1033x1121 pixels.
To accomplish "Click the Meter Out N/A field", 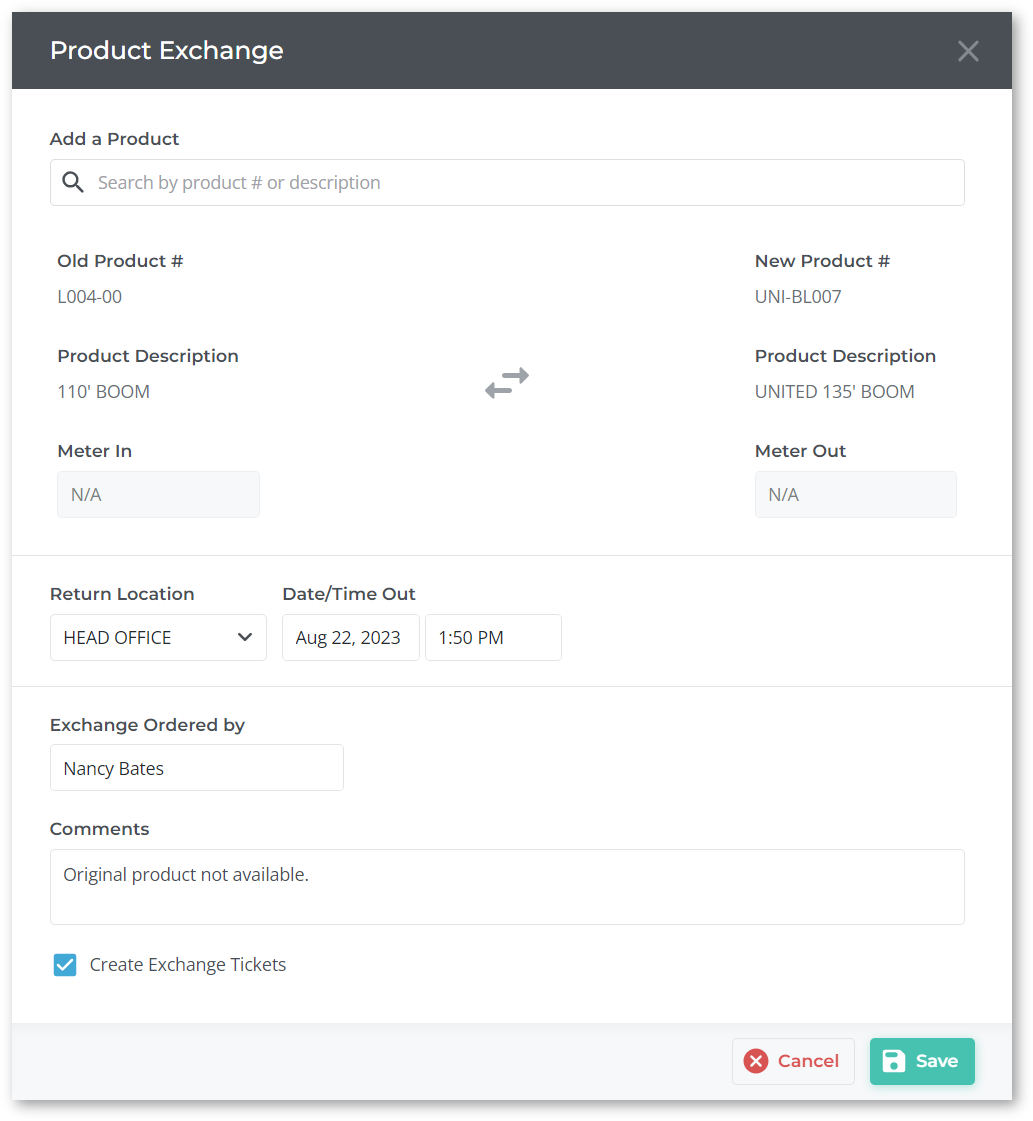I will click(856, 494).
